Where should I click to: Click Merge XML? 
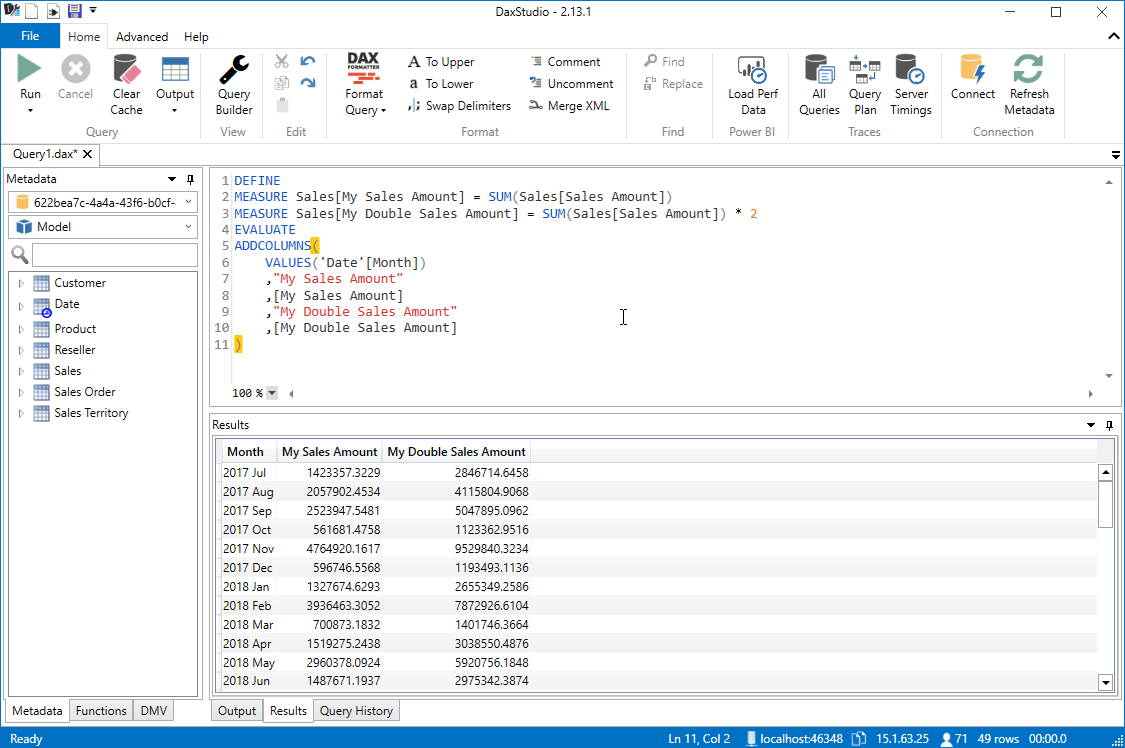click(569, 105)
